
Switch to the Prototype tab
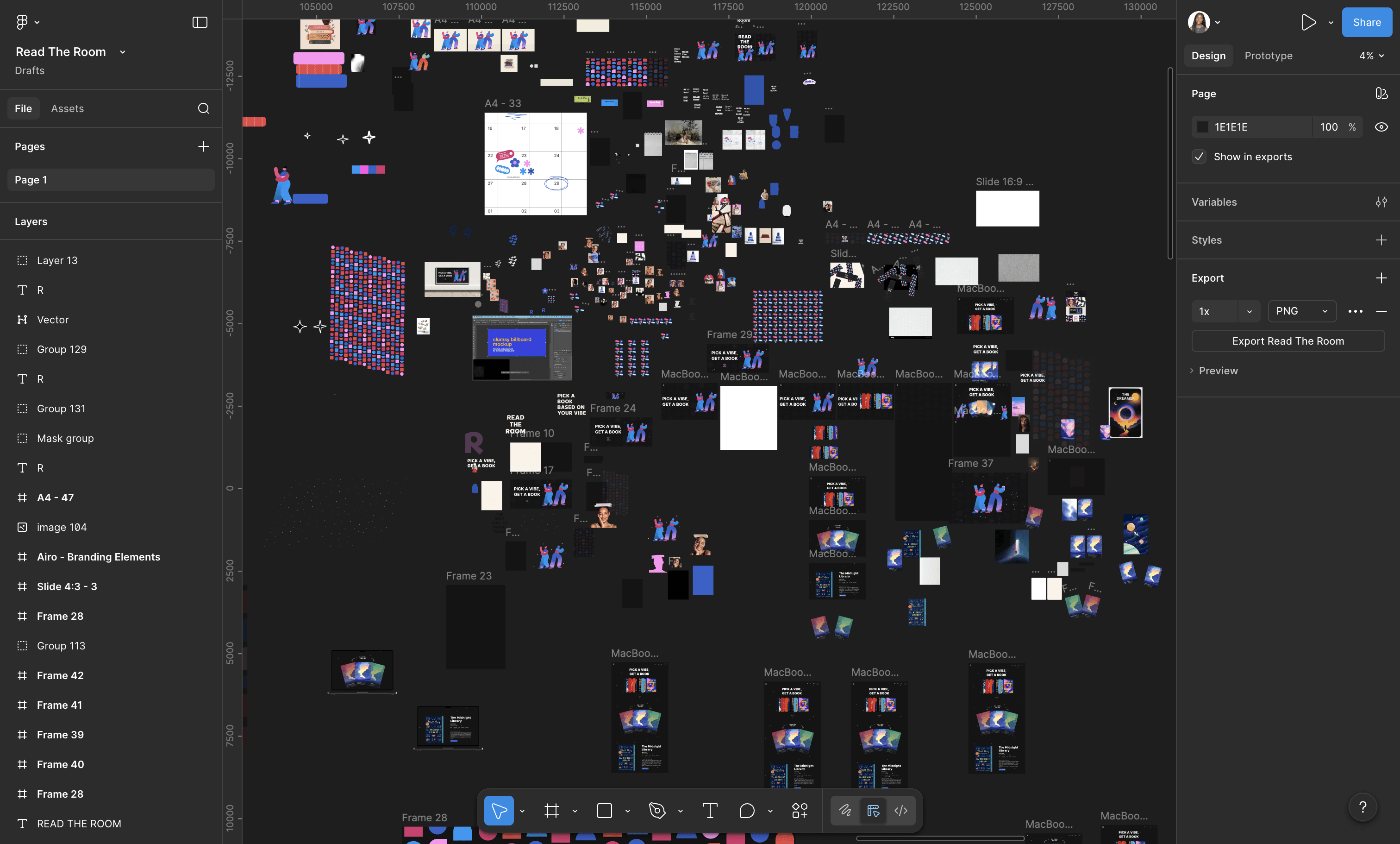pyautogui.click(x=1268, y=56)
